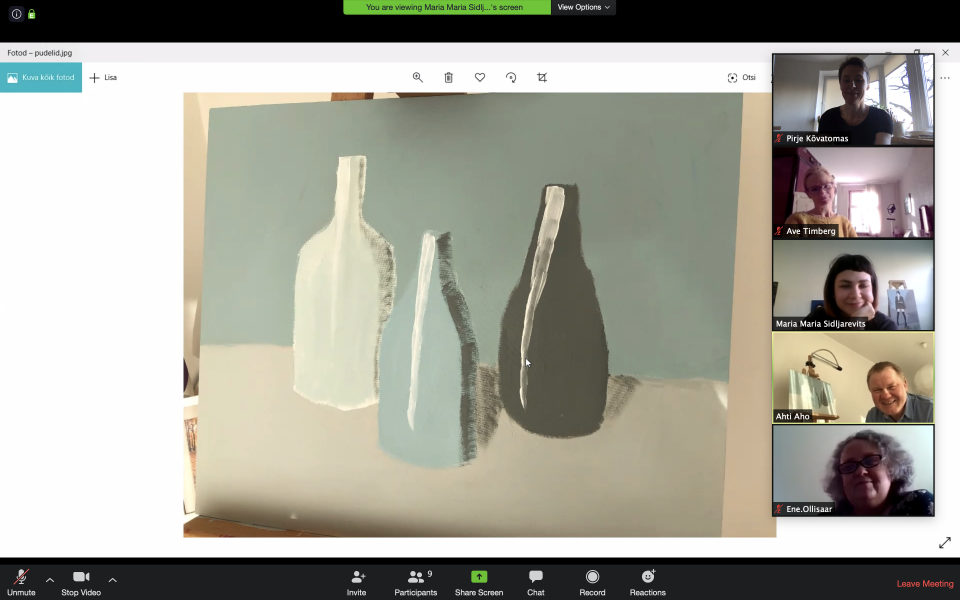Viewport: 960px width, 600px height.
Task: Open the Invite option in Zoom toolbar
Action: (x=357, y=582)
